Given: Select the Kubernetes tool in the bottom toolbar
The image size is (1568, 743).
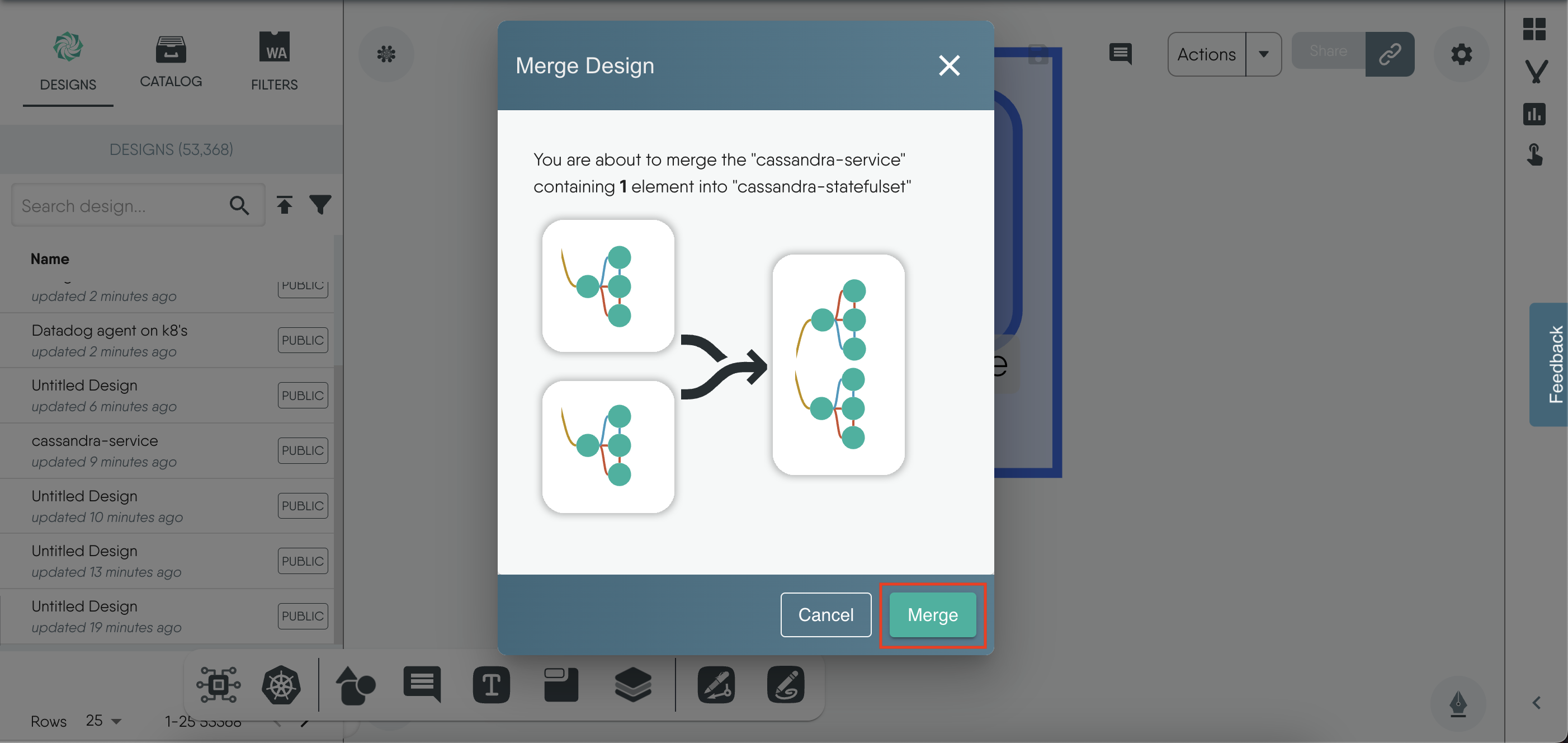Looking at the screenshot, I should coord(281,685).
